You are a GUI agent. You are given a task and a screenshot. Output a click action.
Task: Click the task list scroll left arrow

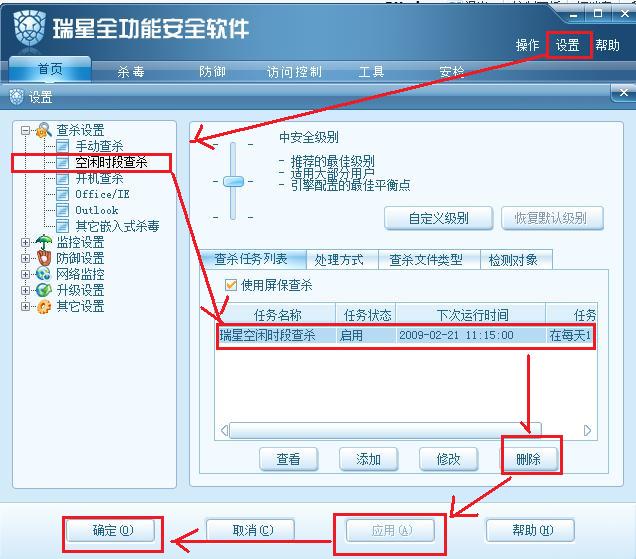tap(224, 430)
